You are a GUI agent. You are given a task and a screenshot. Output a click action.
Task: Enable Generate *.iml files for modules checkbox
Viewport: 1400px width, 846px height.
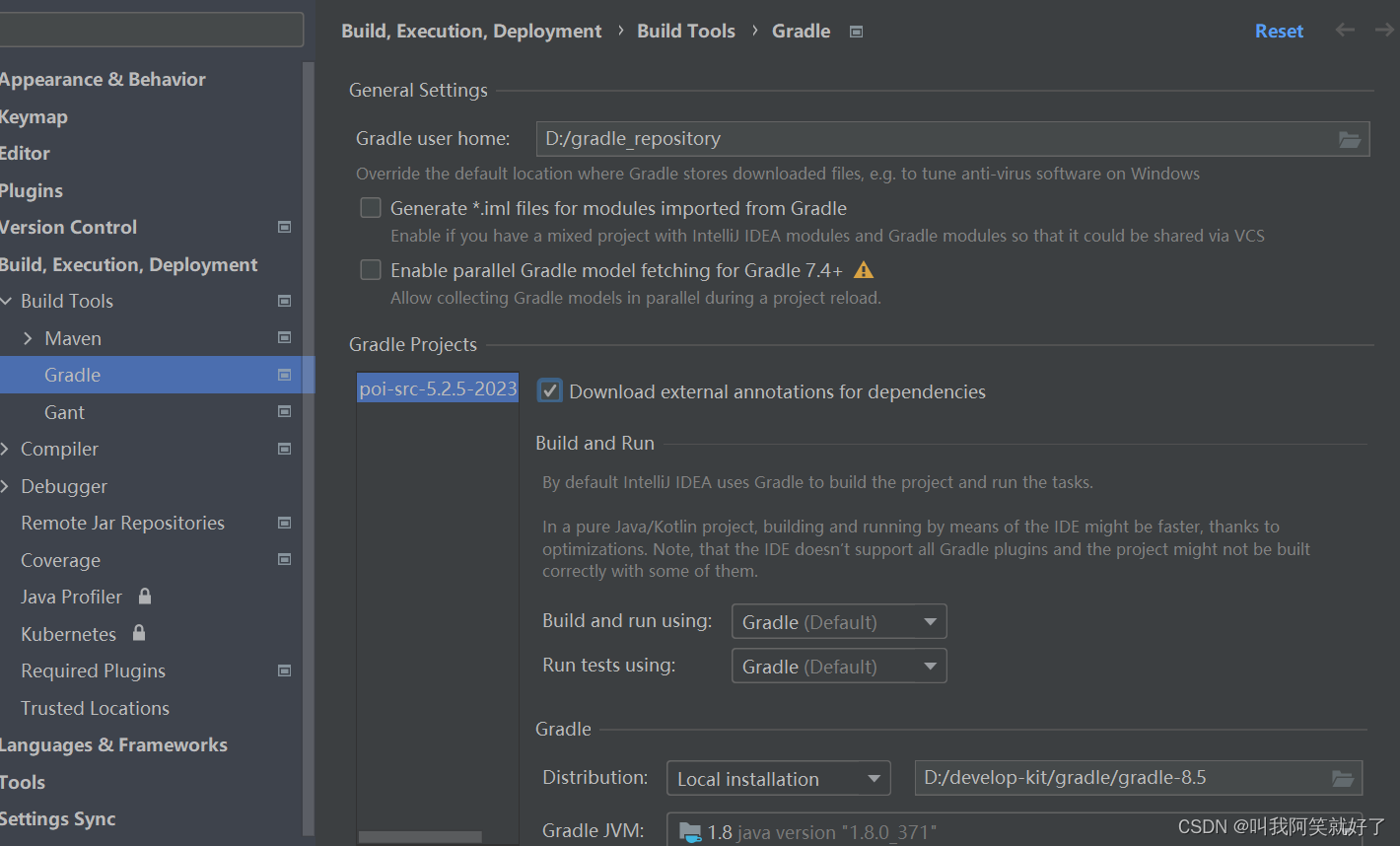371,208
